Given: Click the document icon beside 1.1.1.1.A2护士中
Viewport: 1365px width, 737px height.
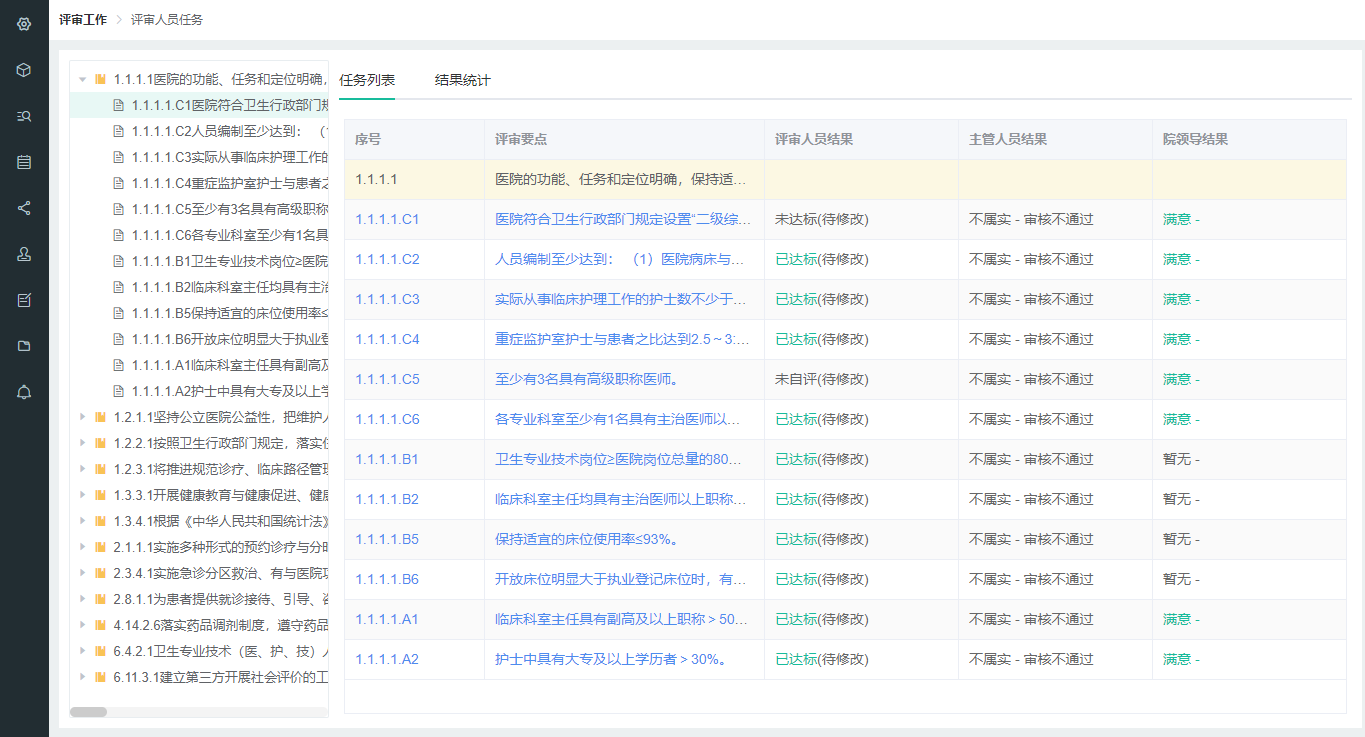Looking at the screenshot, I should 118,391.
